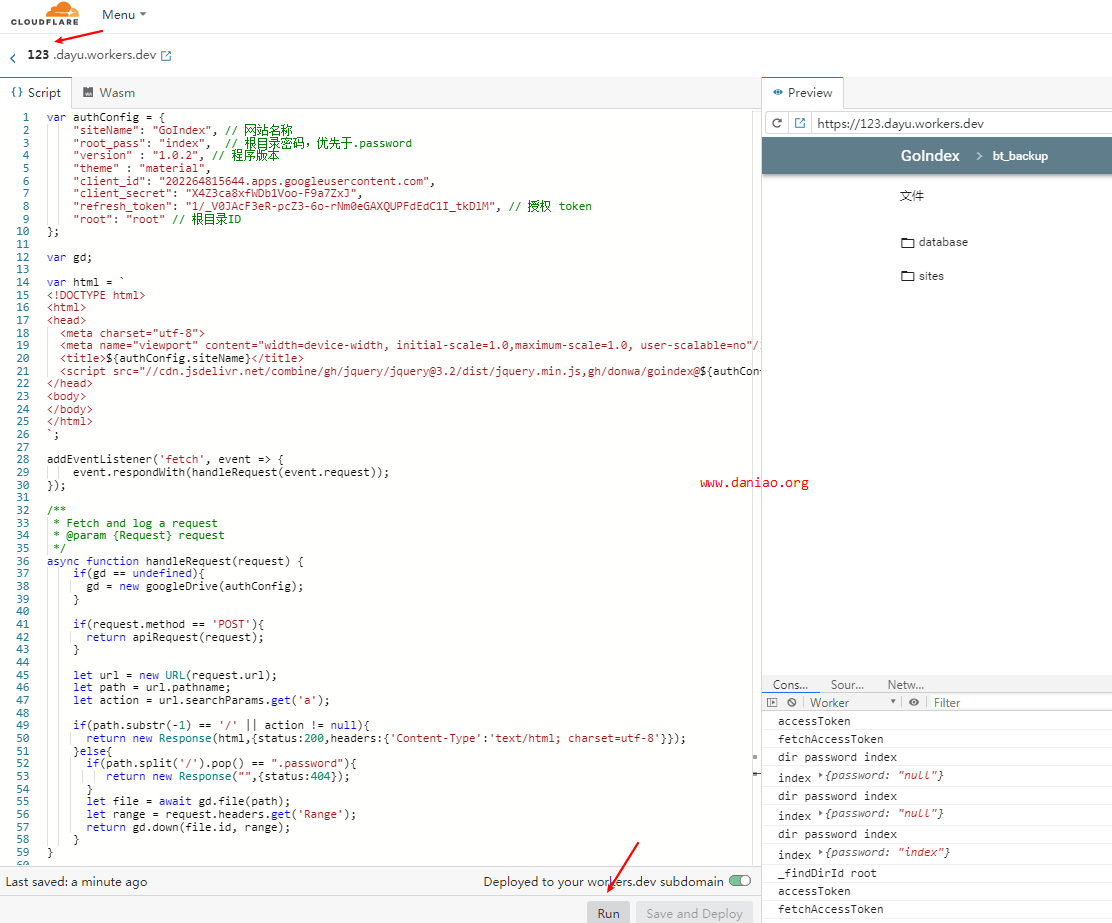The width and height of the screenshot is (1112, 923).
Task: Click the Last saved status text
Action: coord(77,882)
